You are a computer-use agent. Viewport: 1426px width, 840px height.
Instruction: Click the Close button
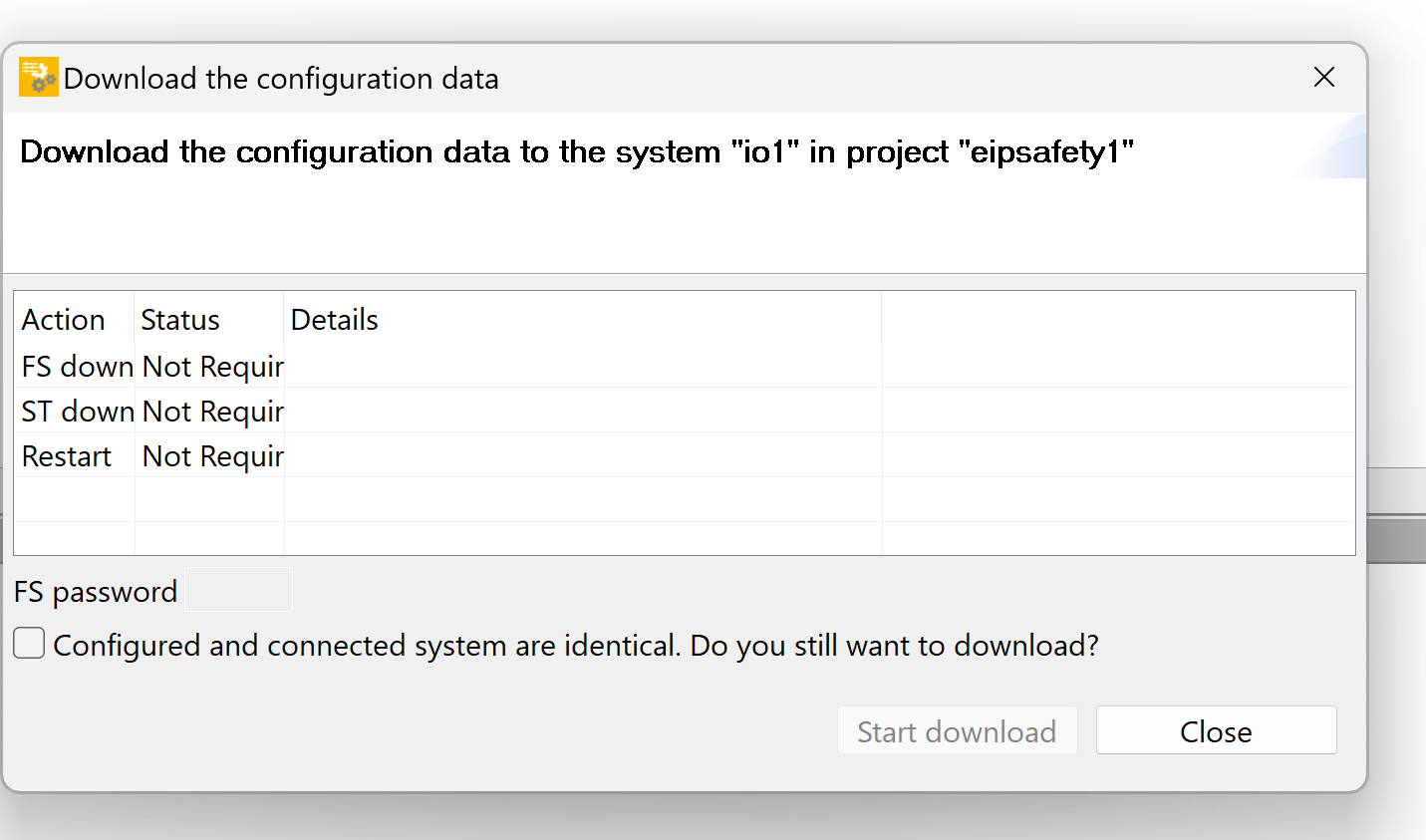[1216, 730]
